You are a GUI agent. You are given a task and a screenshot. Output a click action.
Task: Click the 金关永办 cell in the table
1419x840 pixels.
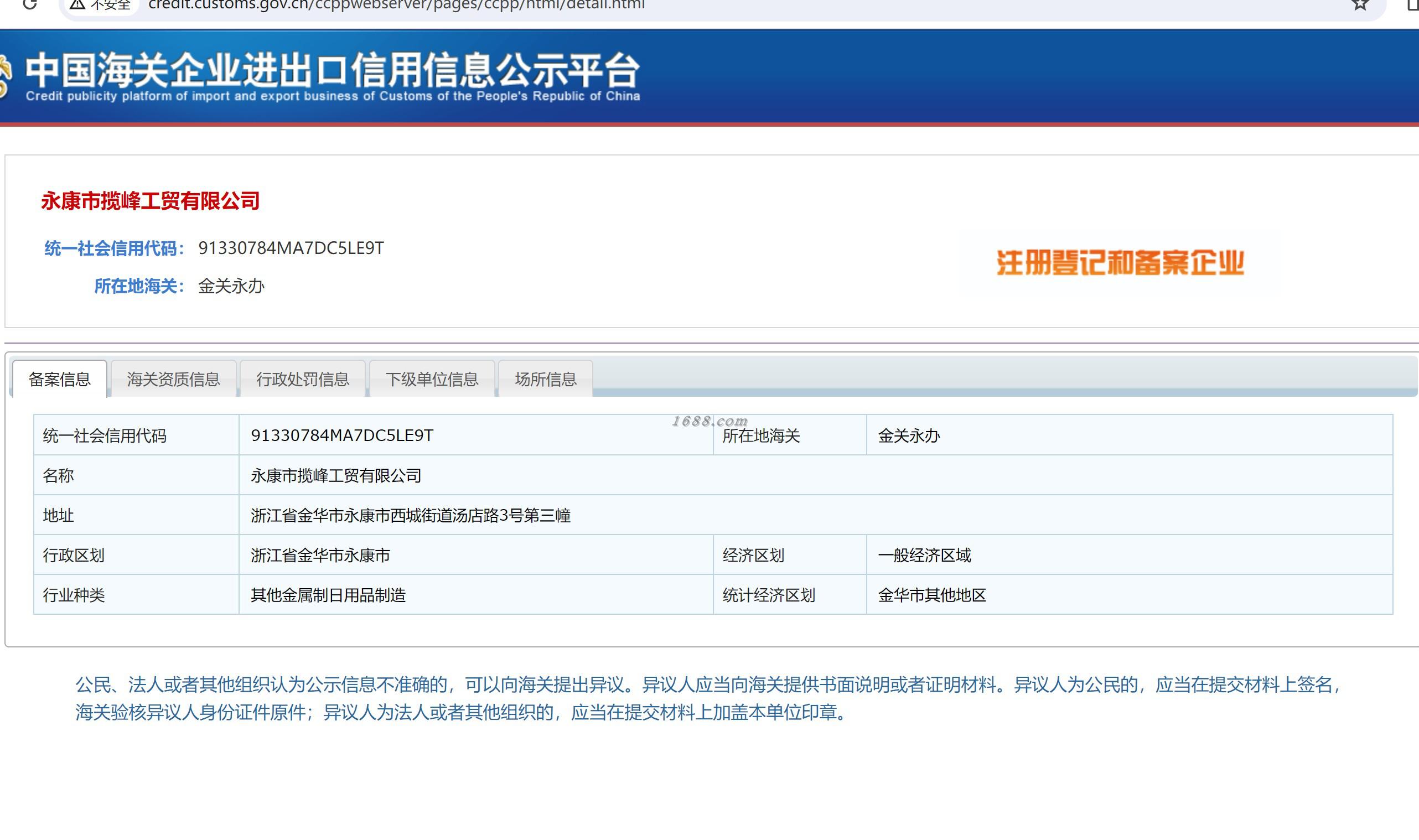[1129, 435]
